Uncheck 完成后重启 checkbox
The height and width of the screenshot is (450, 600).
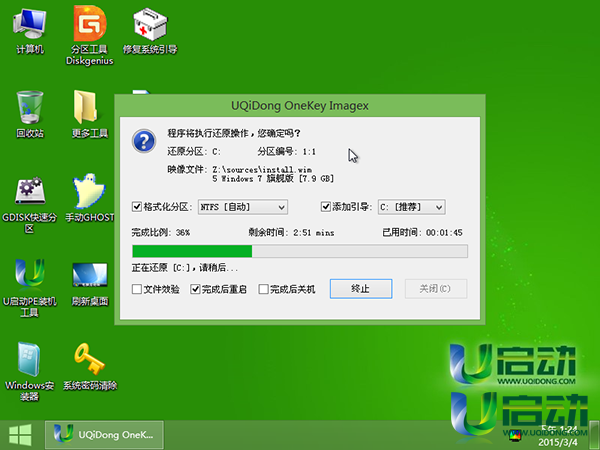coord(195,289)
